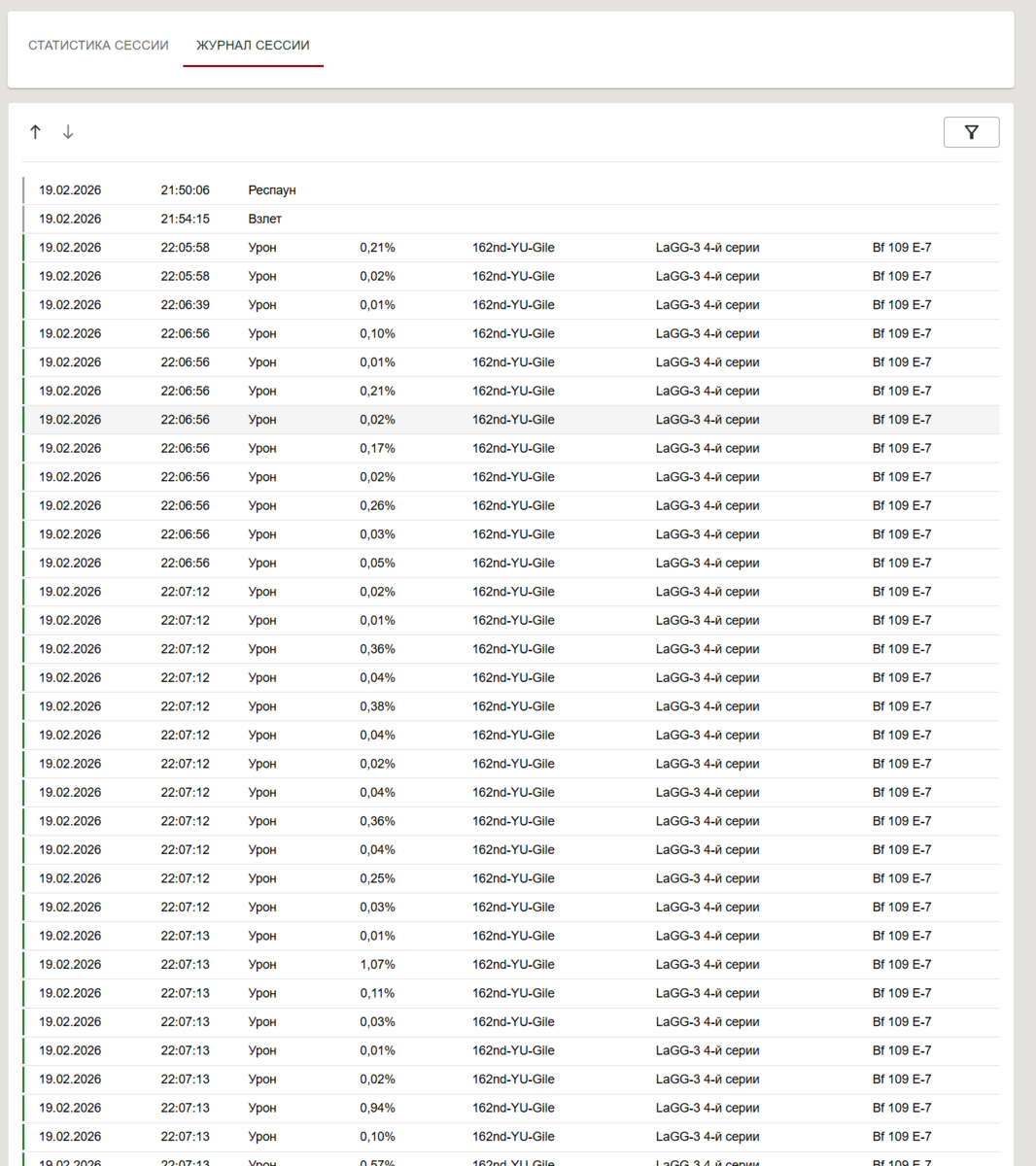Click the 0,25% damage value
Image resolution: width=1036 pixels, height=1166 pixels.
(x=377, y=878)
